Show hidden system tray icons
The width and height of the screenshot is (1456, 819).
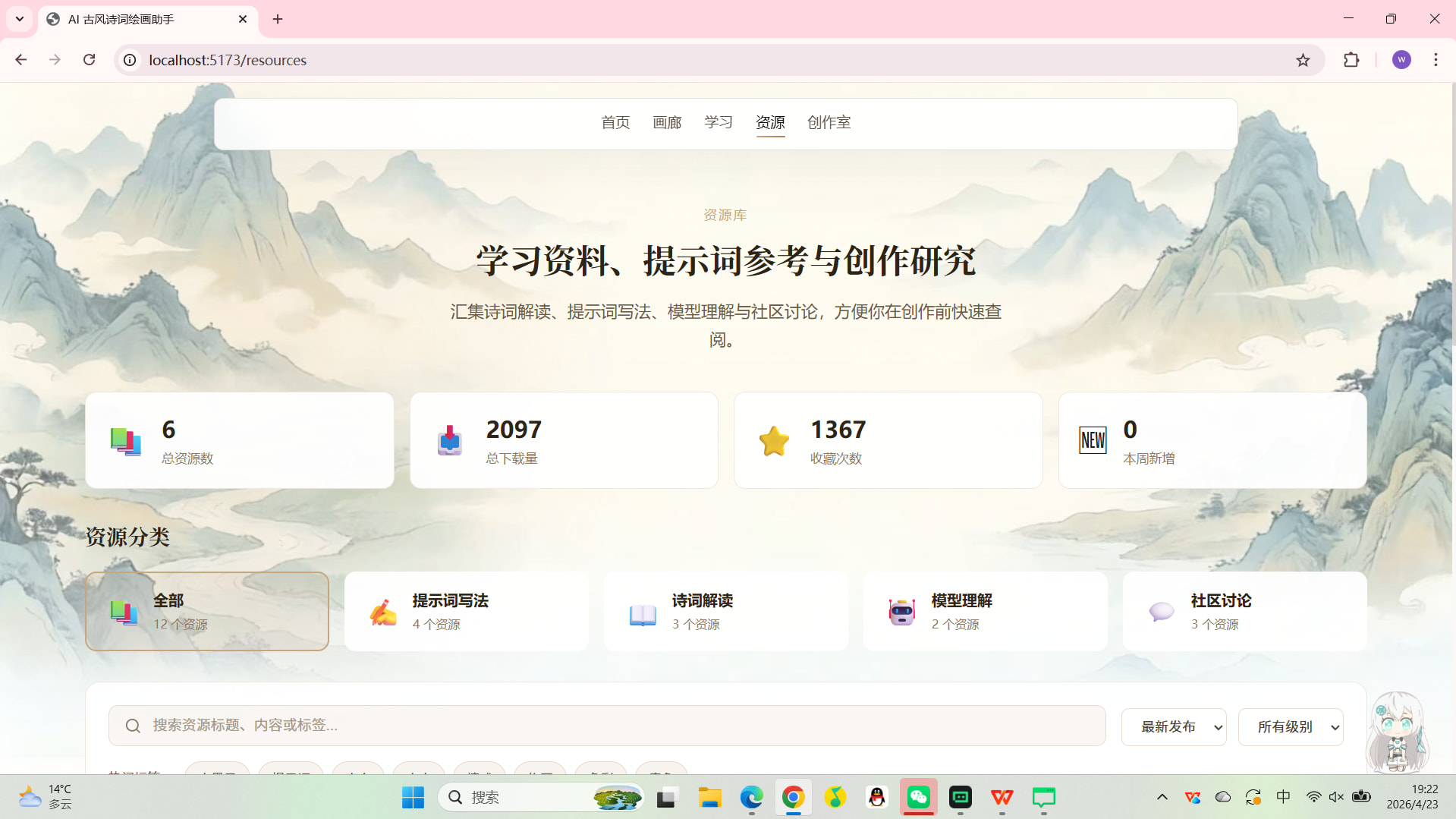coord(1162,797)
